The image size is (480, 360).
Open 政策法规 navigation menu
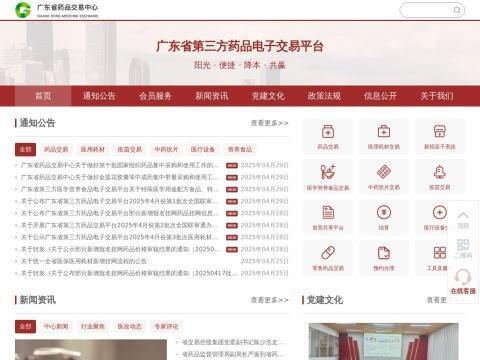coord(324,96)
